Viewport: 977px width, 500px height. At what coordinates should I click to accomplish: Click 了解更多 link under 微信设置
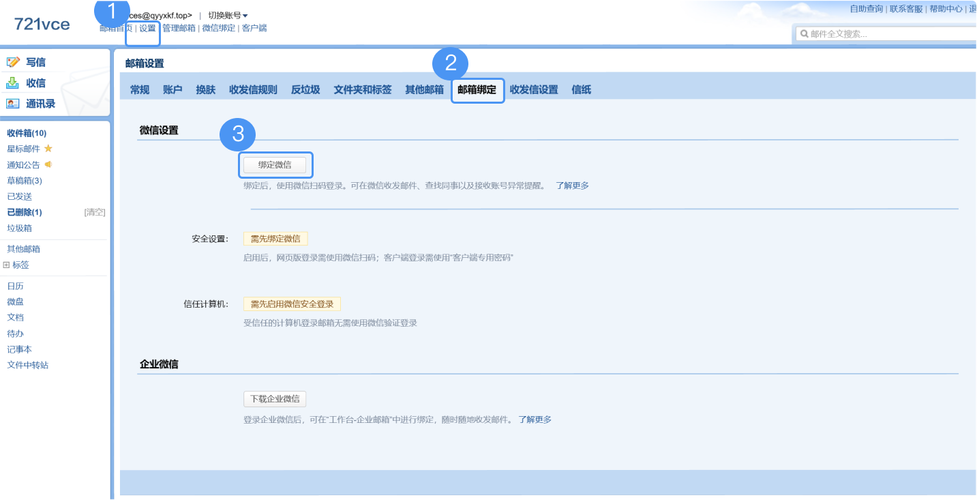[572, 186]
